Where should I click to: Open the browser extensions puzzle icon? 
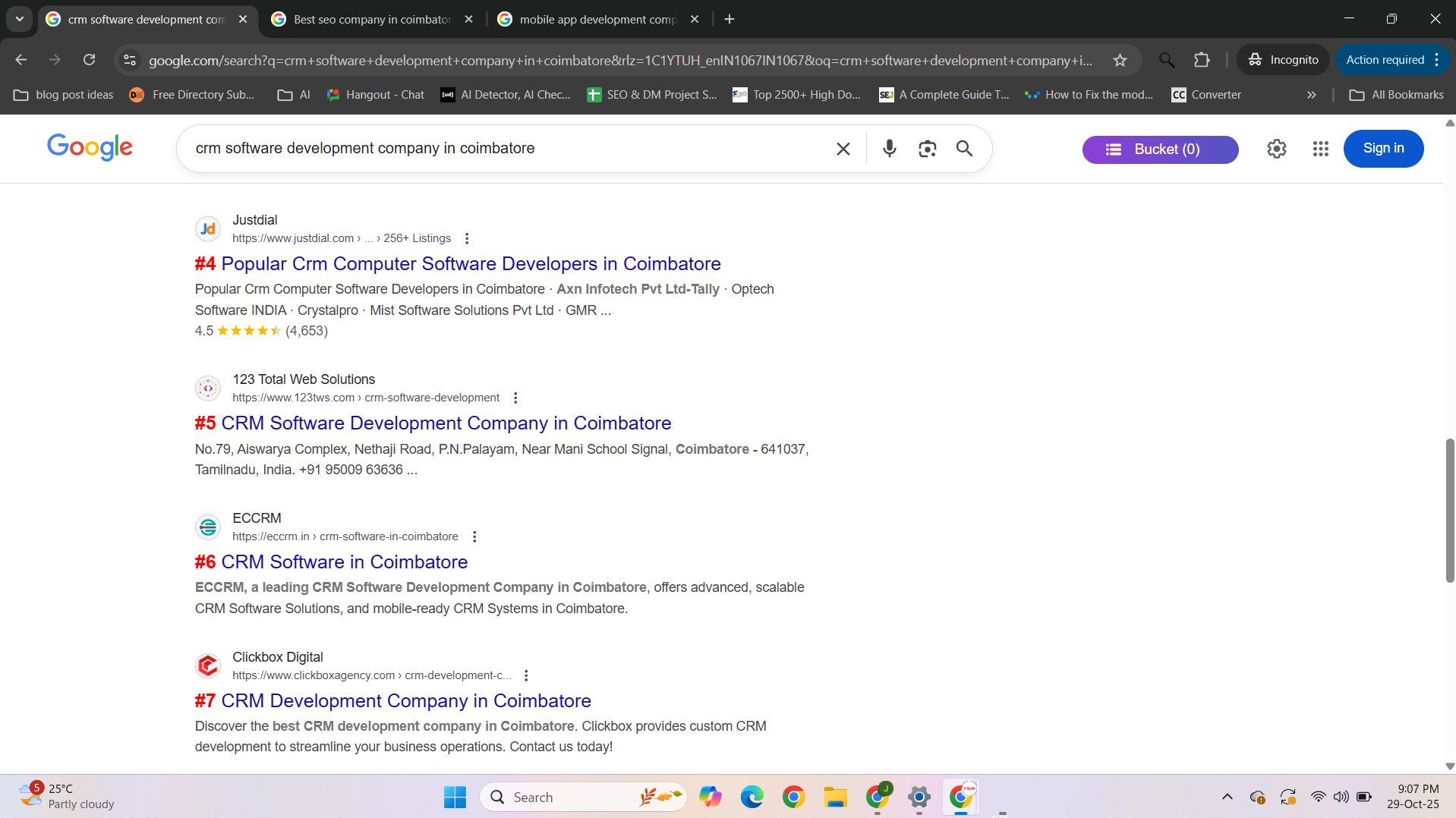point(1202,60)
